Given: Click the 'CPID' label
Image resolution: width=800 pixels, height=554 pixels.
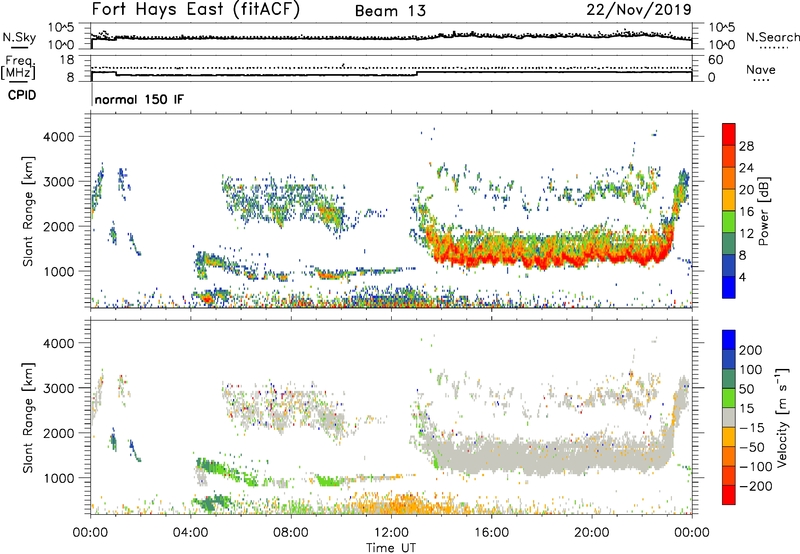Looking at the screenshot, I should pos(22,95).
